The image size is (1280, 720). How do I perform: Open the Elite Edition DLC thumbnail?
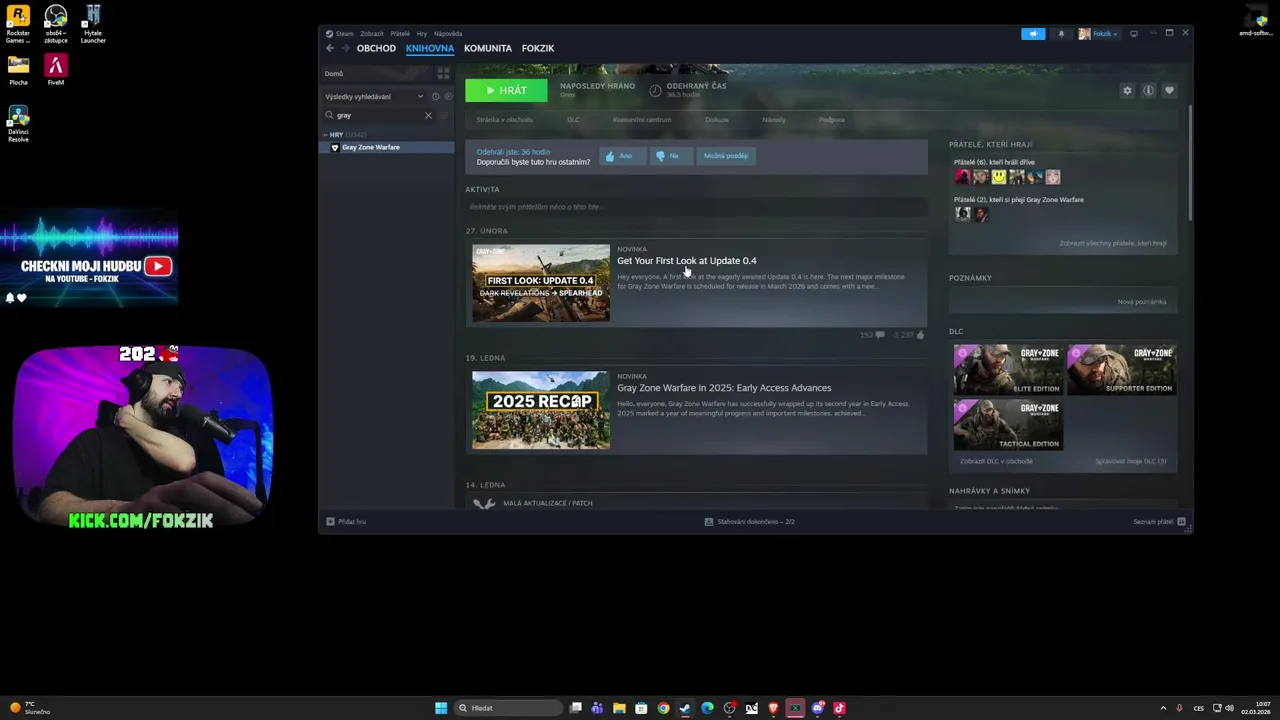point(1007,370)
